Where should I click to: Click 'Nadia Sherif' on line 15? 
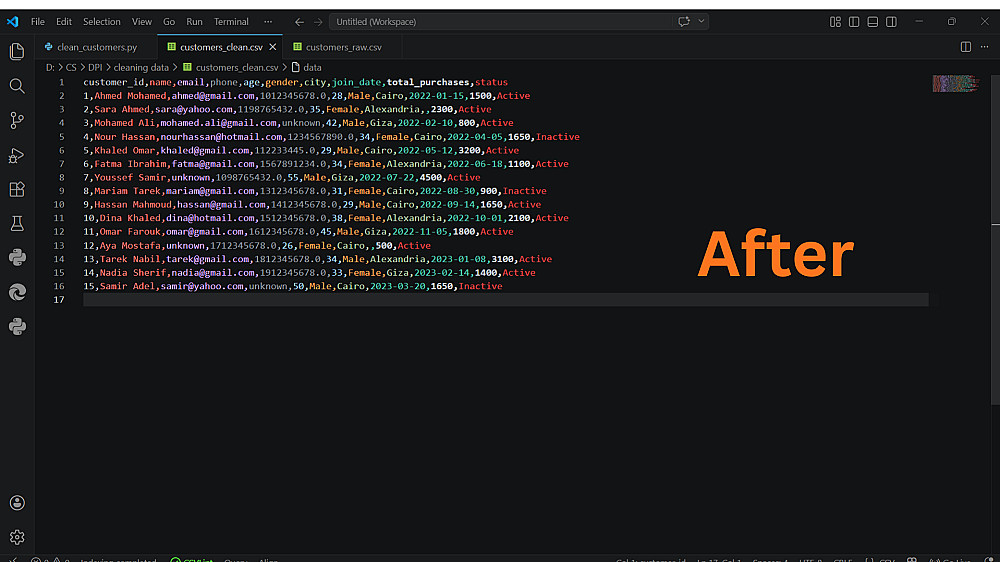[133, 272]
